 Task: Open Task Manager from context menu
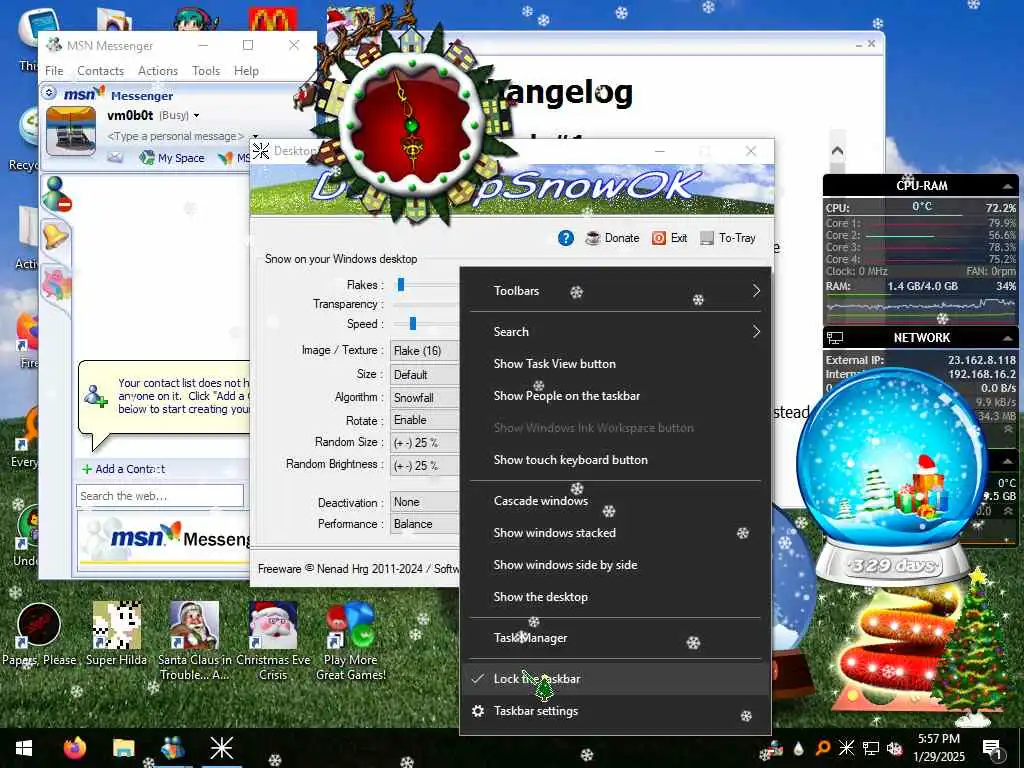click(615, 638)
